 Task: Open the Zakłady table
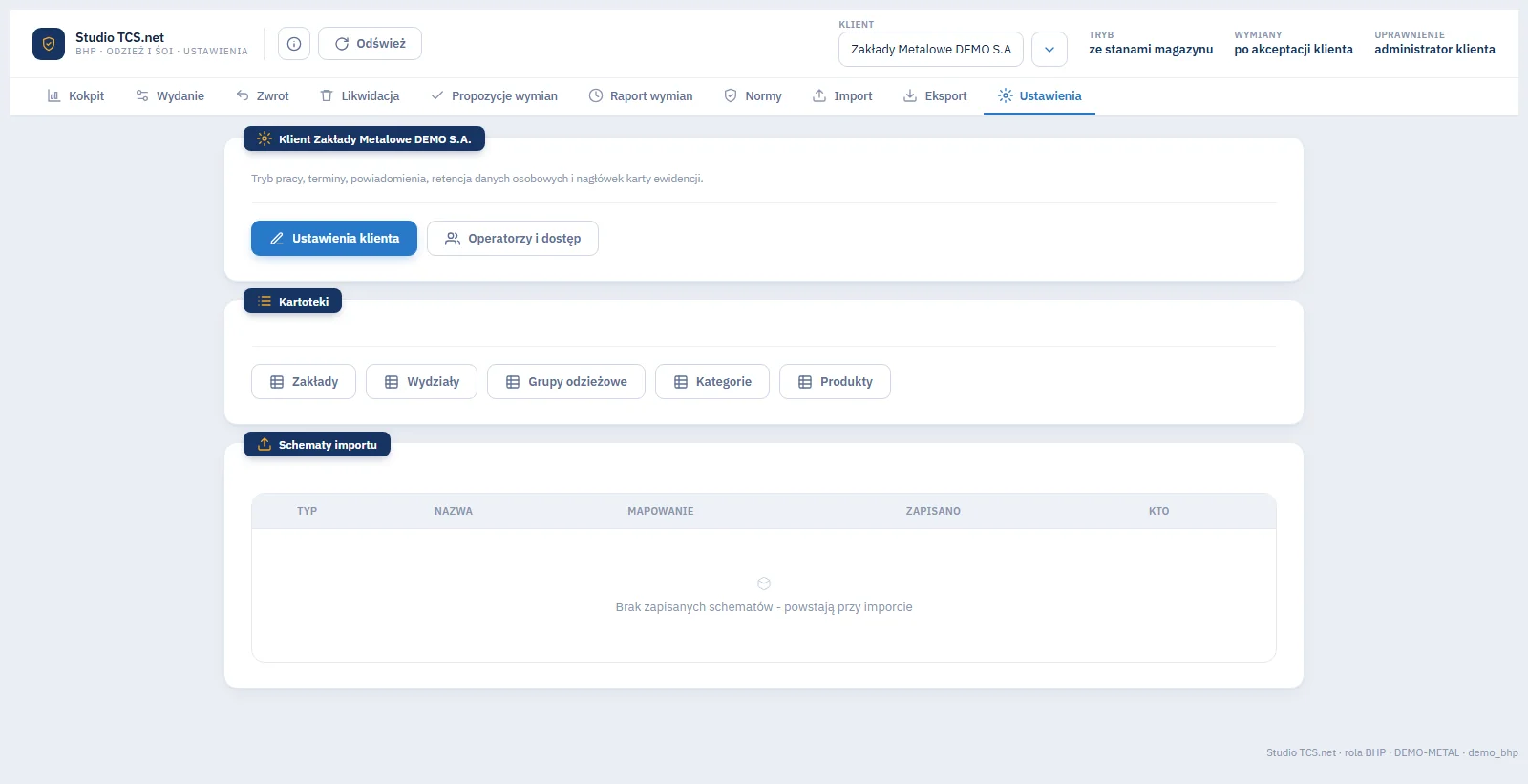coord(304,382)
